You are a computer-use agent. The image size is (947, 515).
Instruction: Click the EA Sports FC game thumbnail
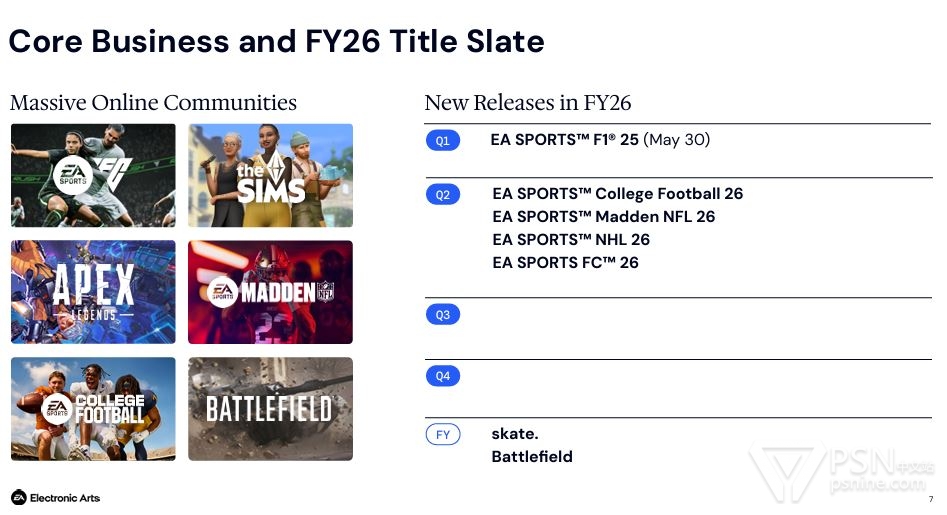[x=93, y=175]
